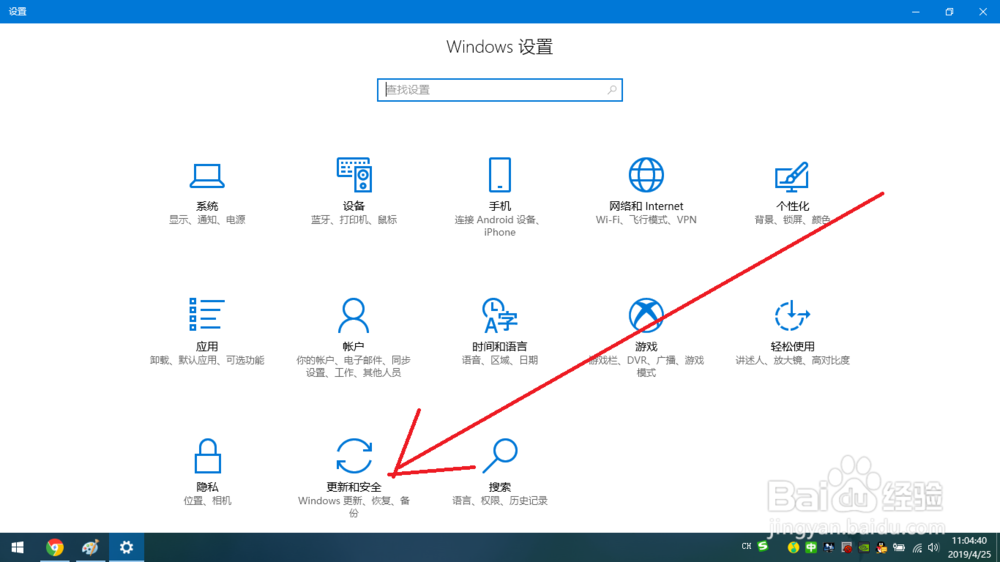
Task: Click the blocked-device tray icon with red circle
Action: [x=846, y=547]
